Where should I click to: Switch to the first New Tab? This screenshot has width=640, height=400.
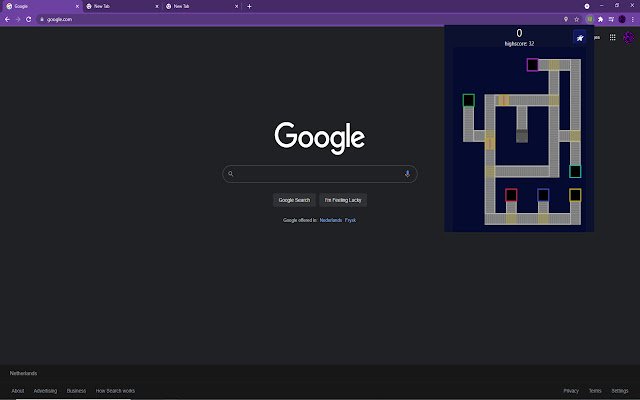tap(121, 7)
